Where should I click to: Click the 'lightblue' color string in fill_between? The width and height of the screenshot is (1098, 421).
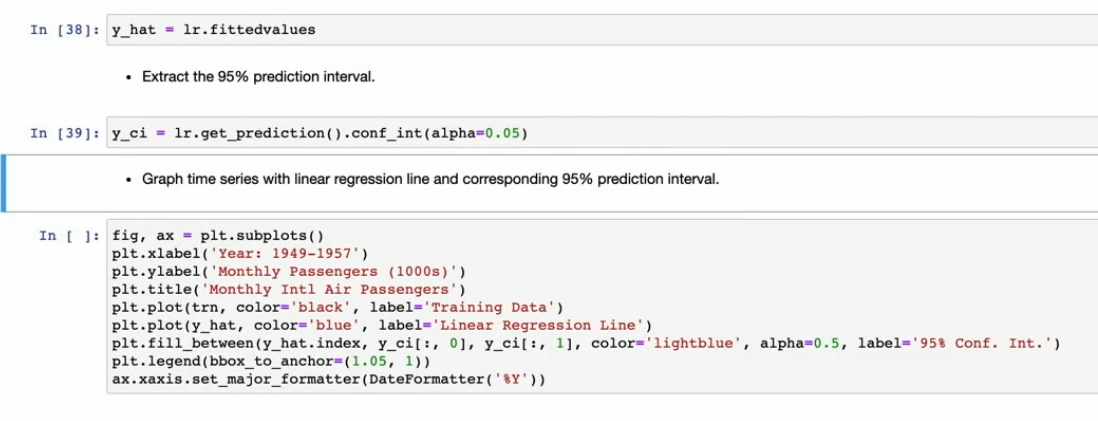point(690,342)
